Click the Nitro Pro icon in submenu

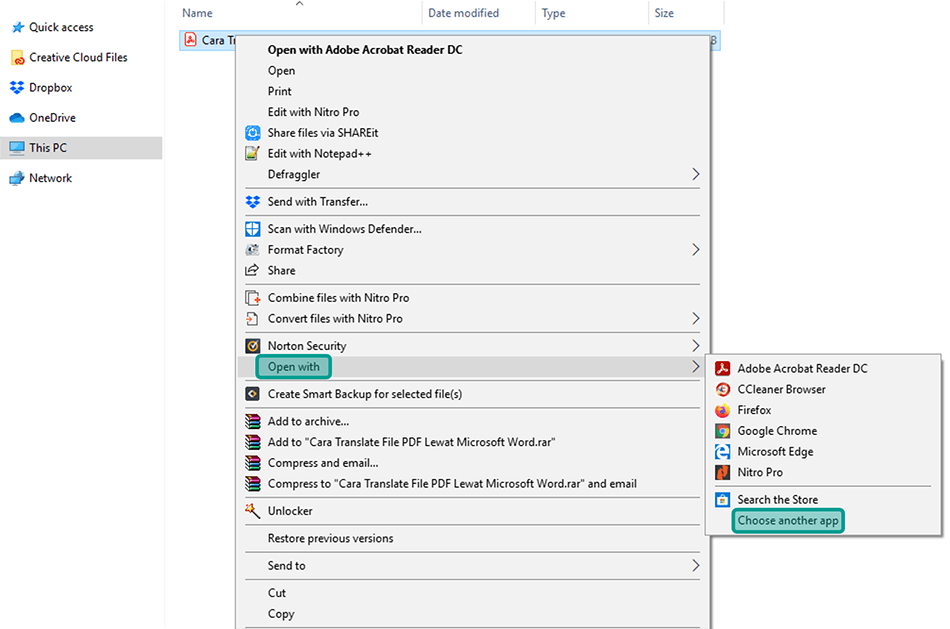(722, 472)
